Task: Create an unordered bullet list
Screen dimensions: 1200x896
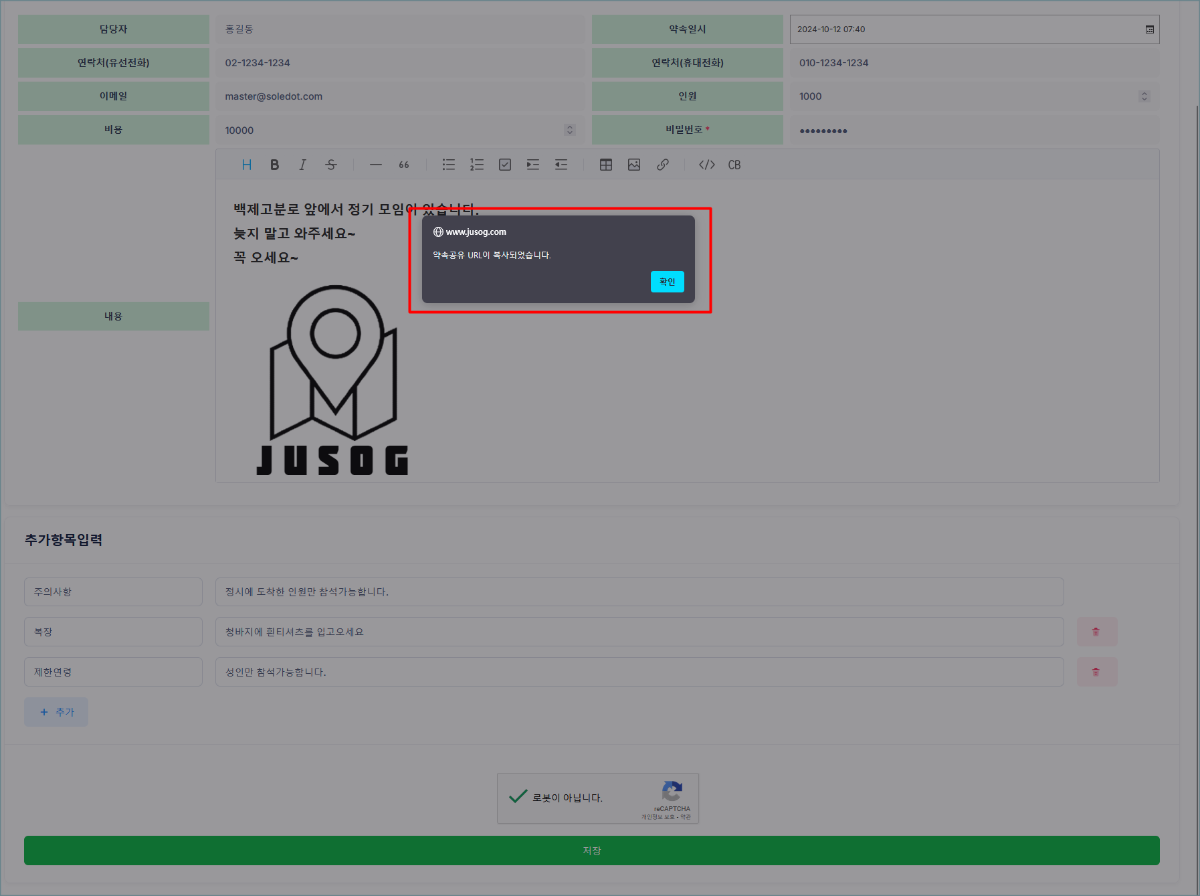Action: pos(449,165)
